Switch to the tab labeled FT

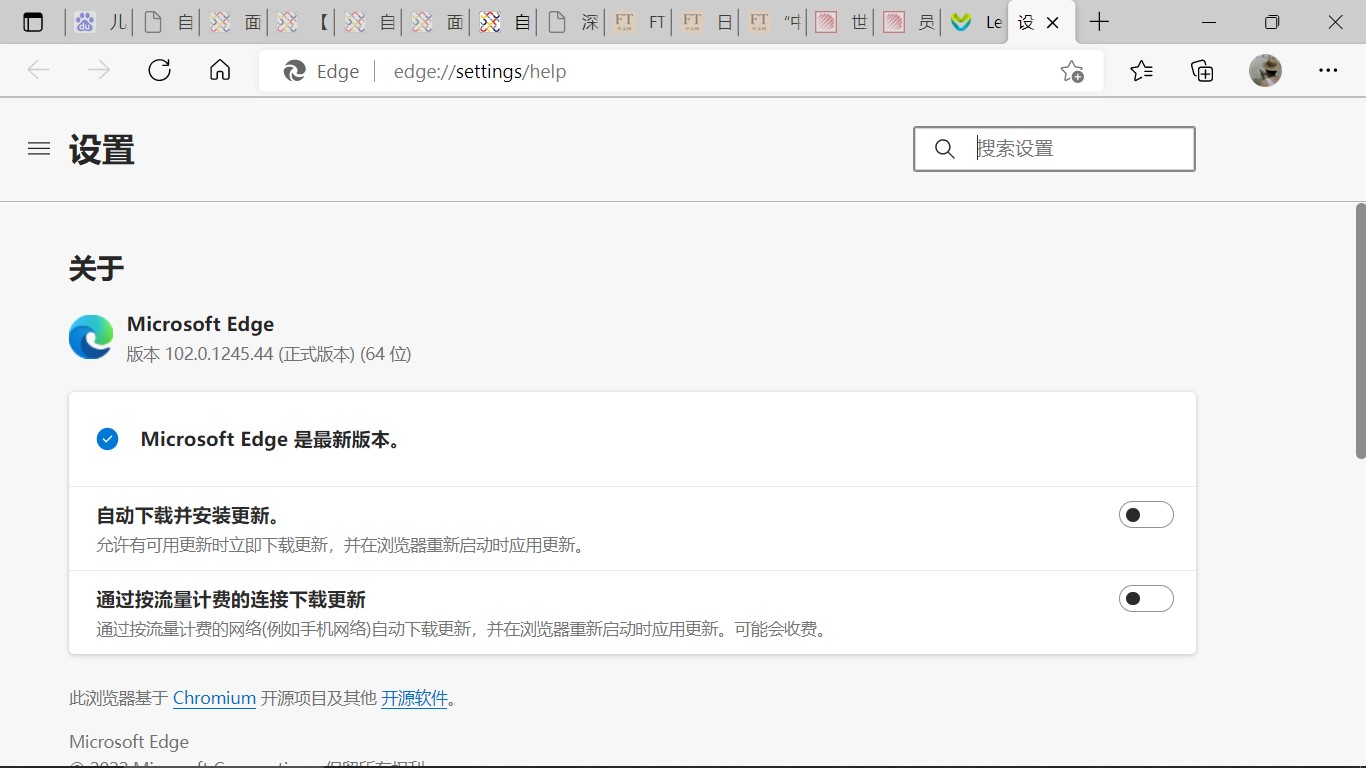tap(639, 22)
